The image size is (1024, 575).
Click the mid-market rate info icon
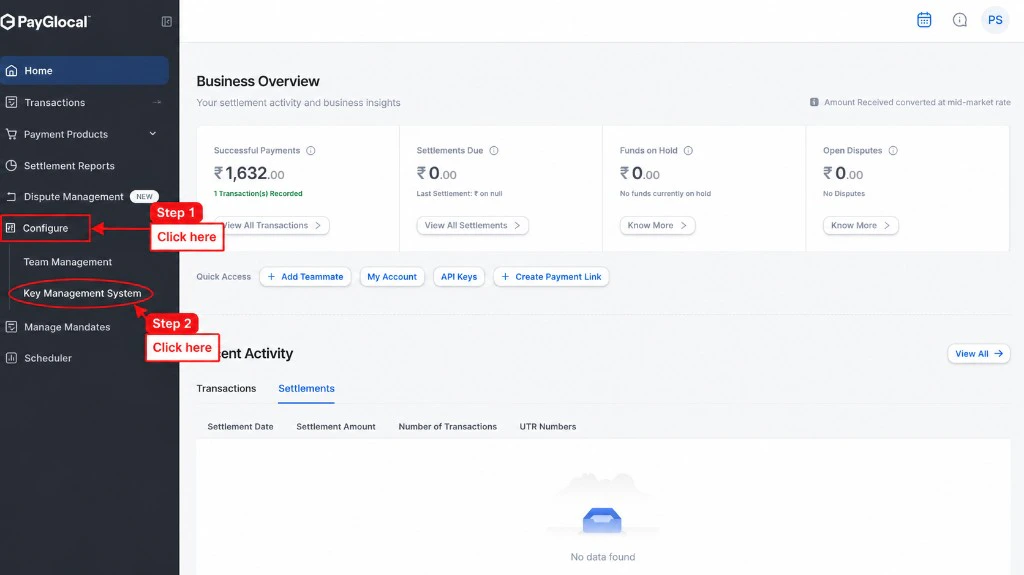point(814,102)
